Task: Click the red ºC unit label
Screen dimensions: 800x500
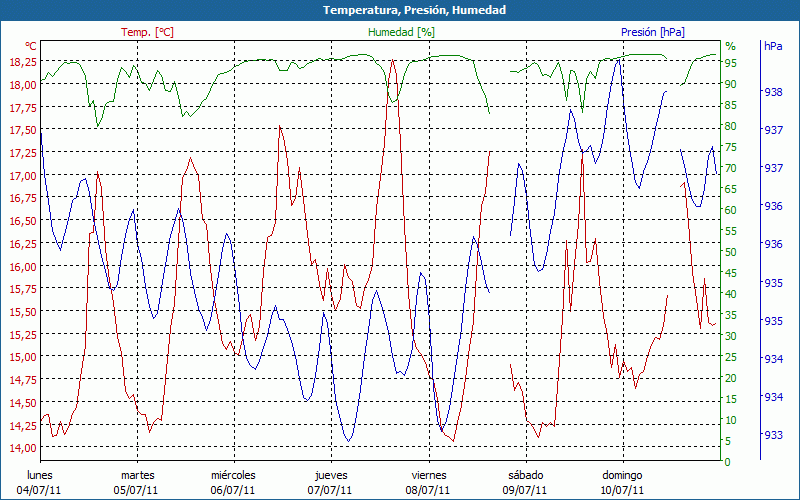Action: click(30, 46)
